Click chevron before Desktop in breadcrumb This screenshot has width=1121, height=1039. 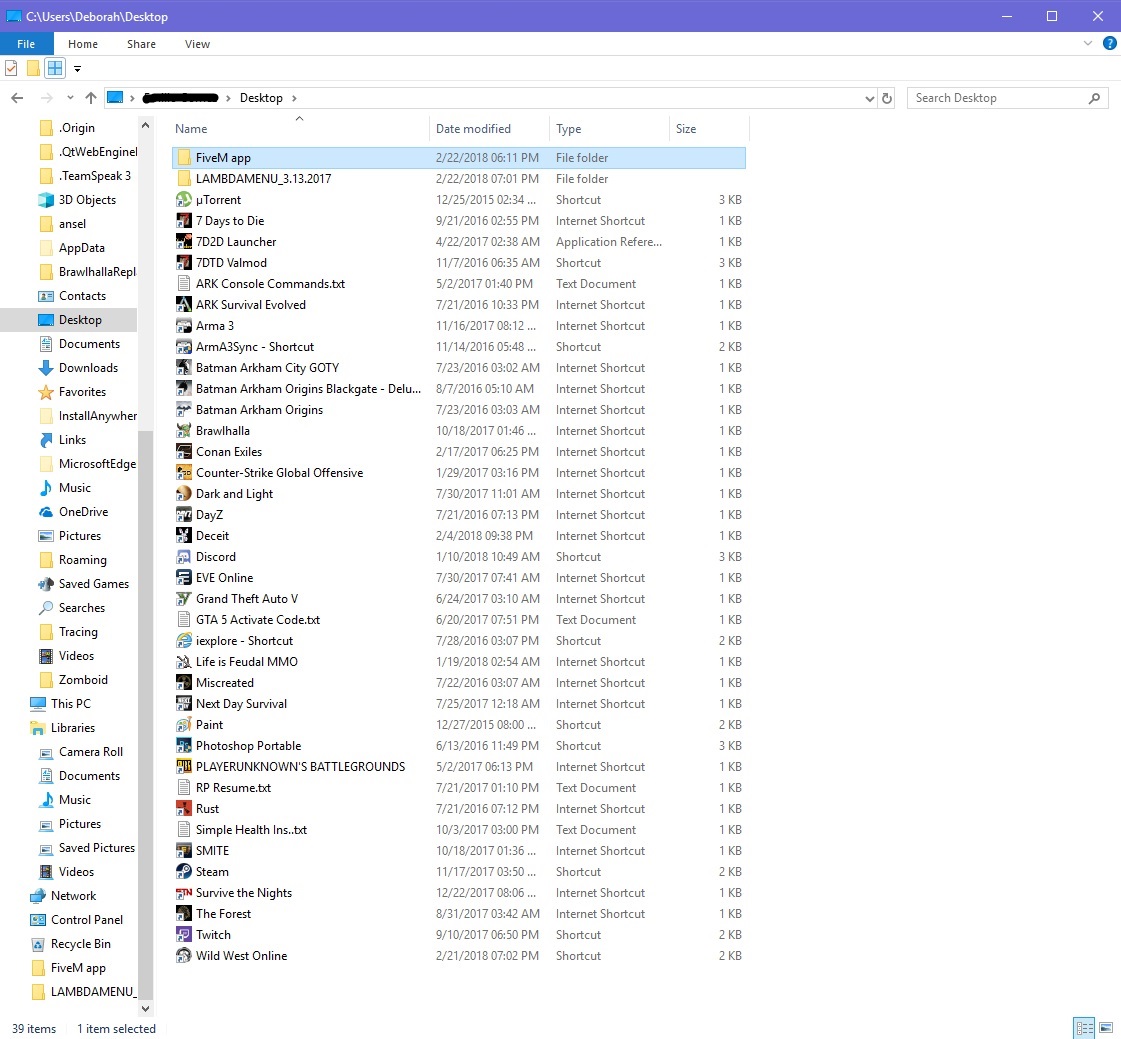(228, 98)
